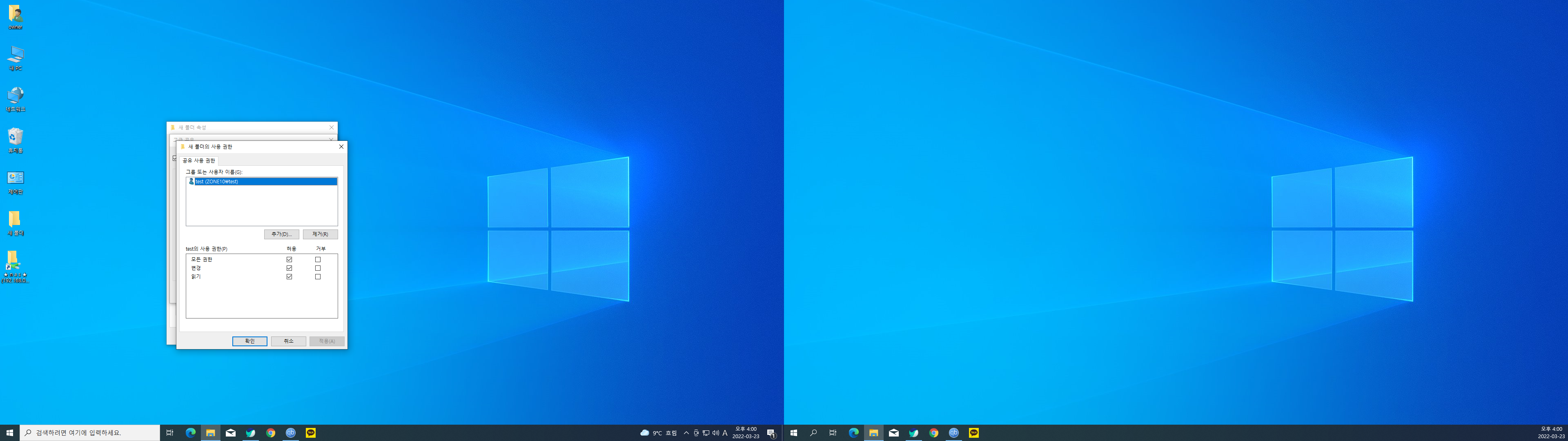Launch Chrome from primary taskbar
The height and width of the screenshot is (441, 1568).
point(271,433)
